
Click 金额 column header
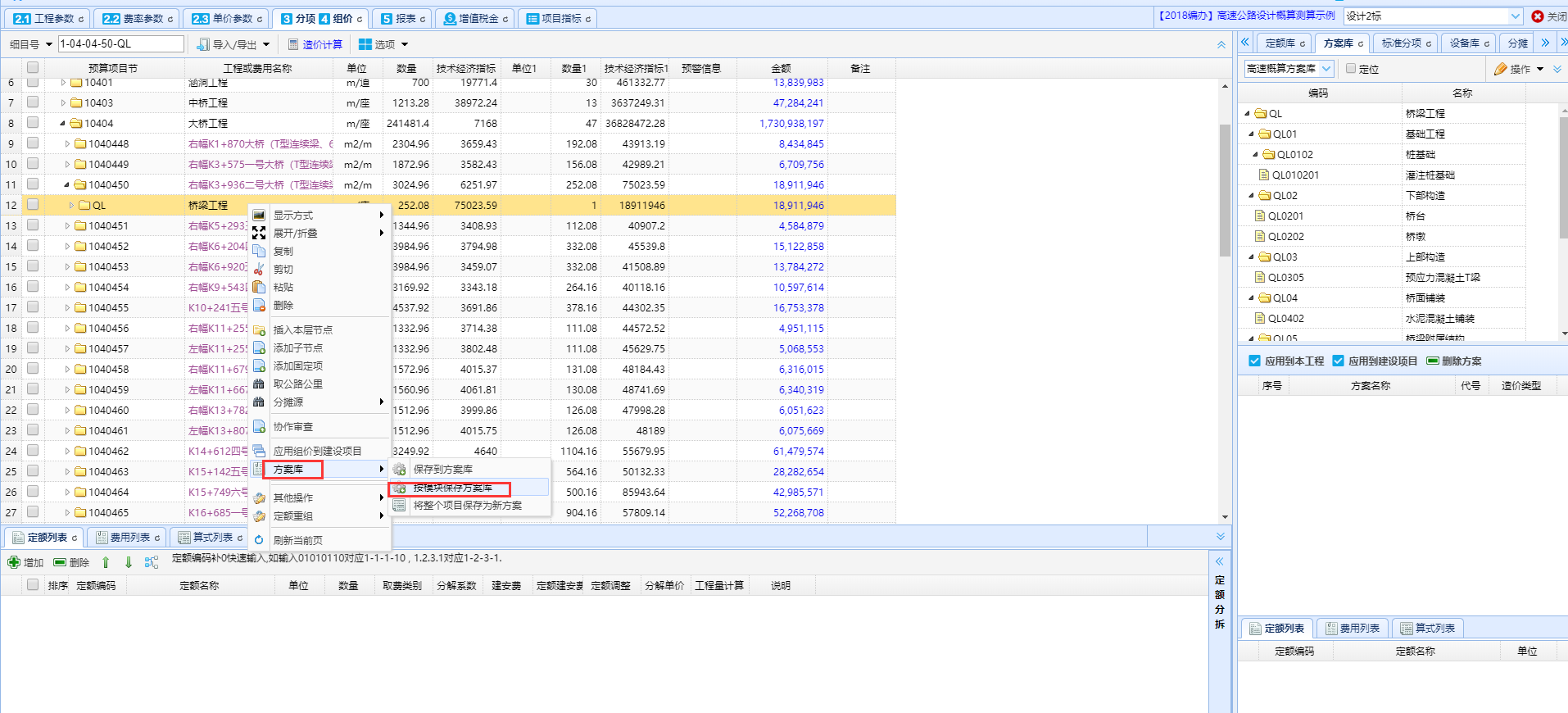[x=782, y=68]
